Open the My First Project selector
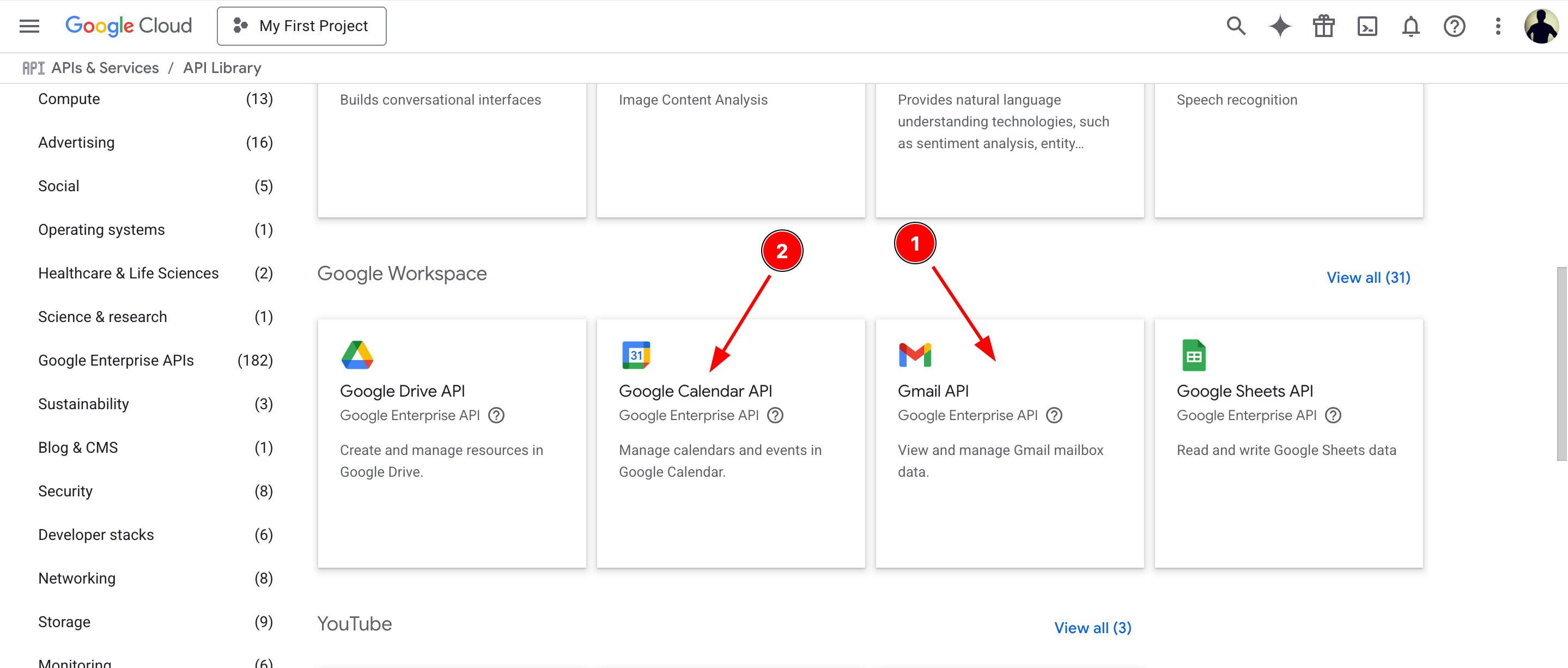This screenshot has width=1568, height=668. click(301, 26)
